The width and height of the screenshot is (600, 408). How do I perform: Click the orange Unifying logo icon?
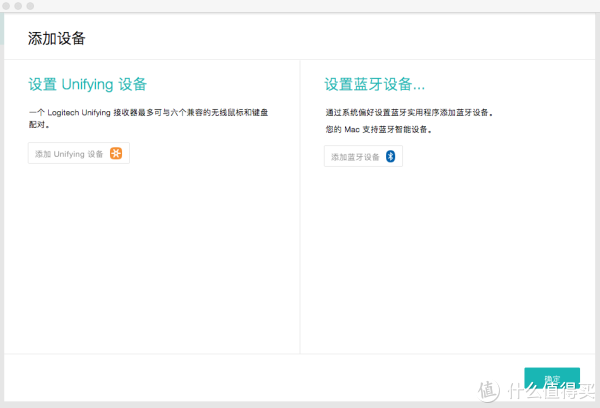click(116, 153)
